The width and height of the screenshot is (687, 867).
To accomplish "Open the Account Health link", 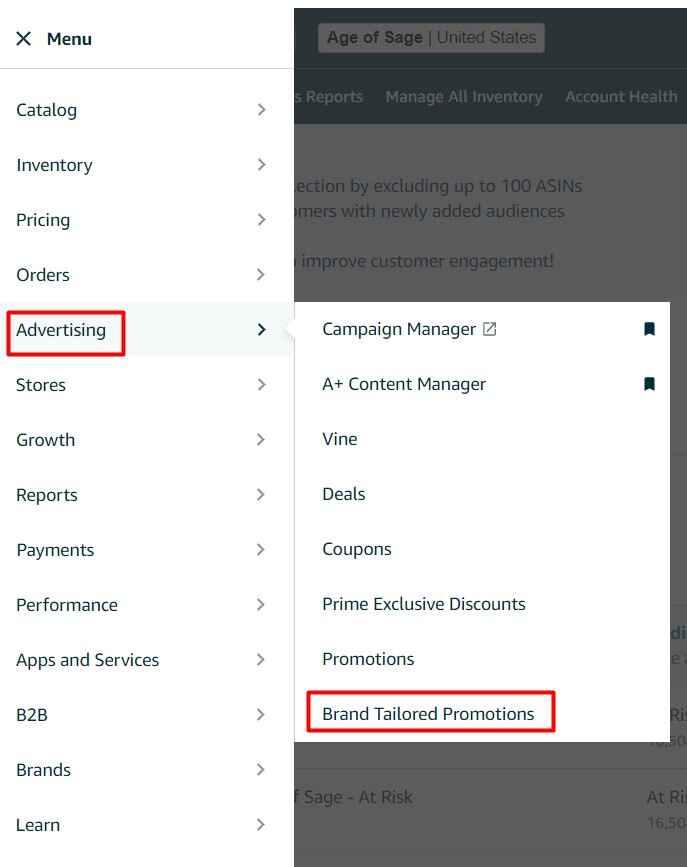I will pos(621,97).
